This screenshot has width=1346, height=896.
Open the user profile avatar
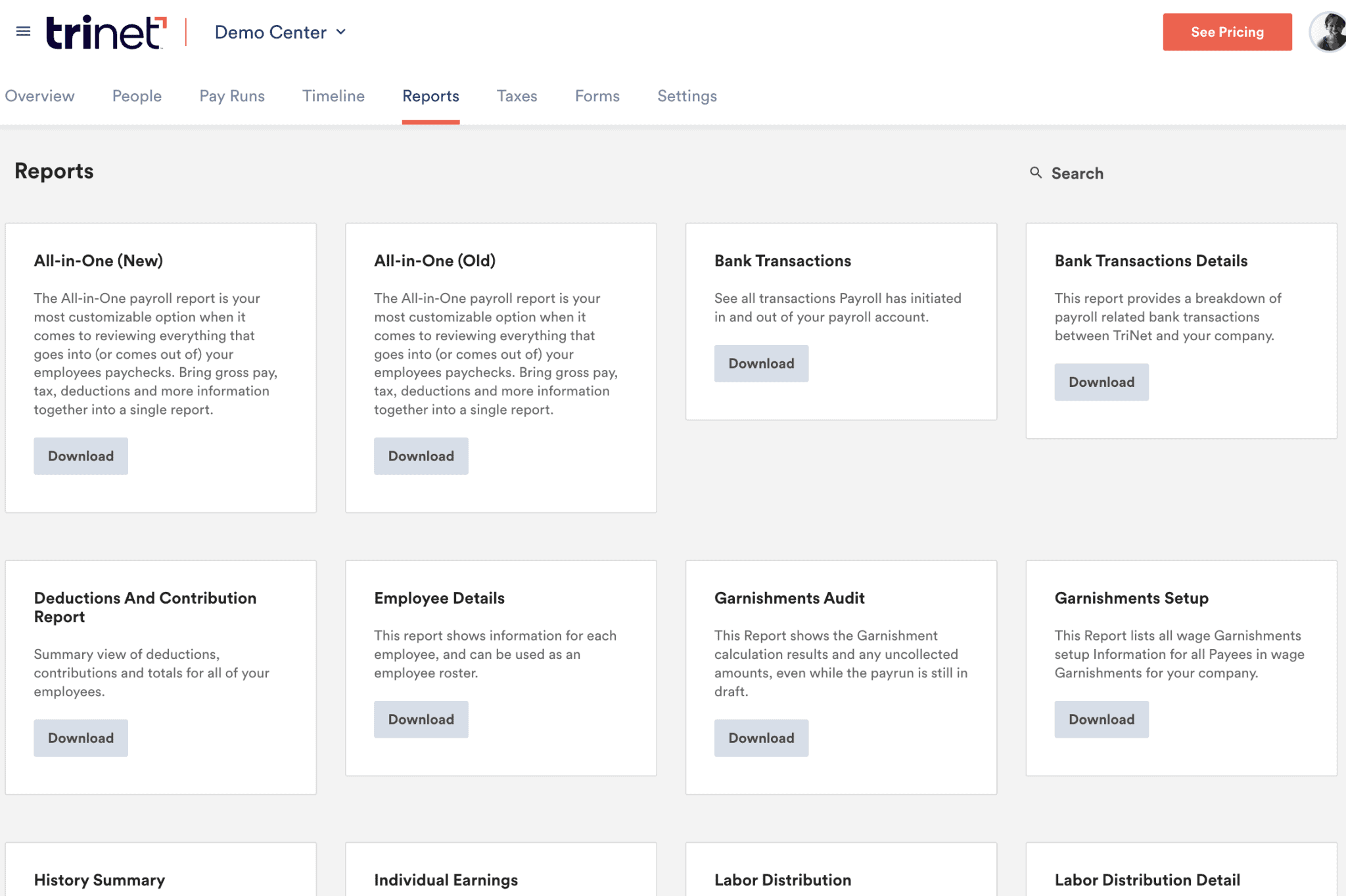[1329, 32]
